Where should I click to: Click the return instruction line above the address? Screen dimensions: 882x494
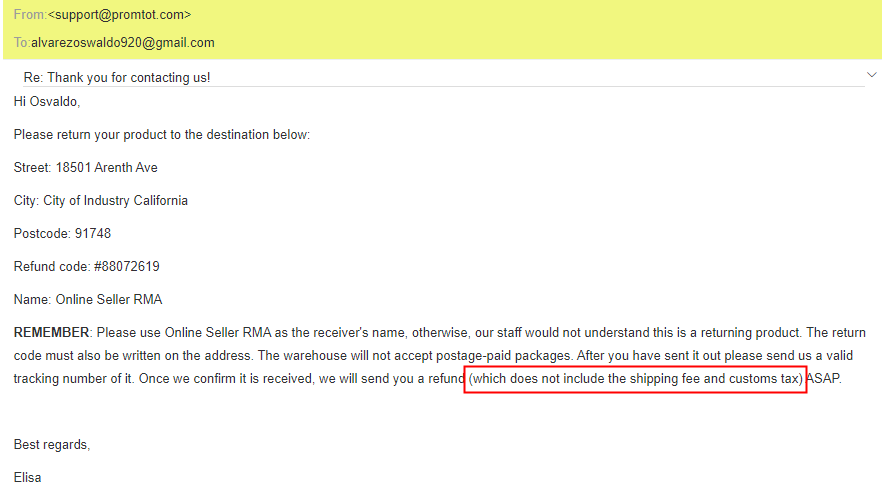coord(162,134)
